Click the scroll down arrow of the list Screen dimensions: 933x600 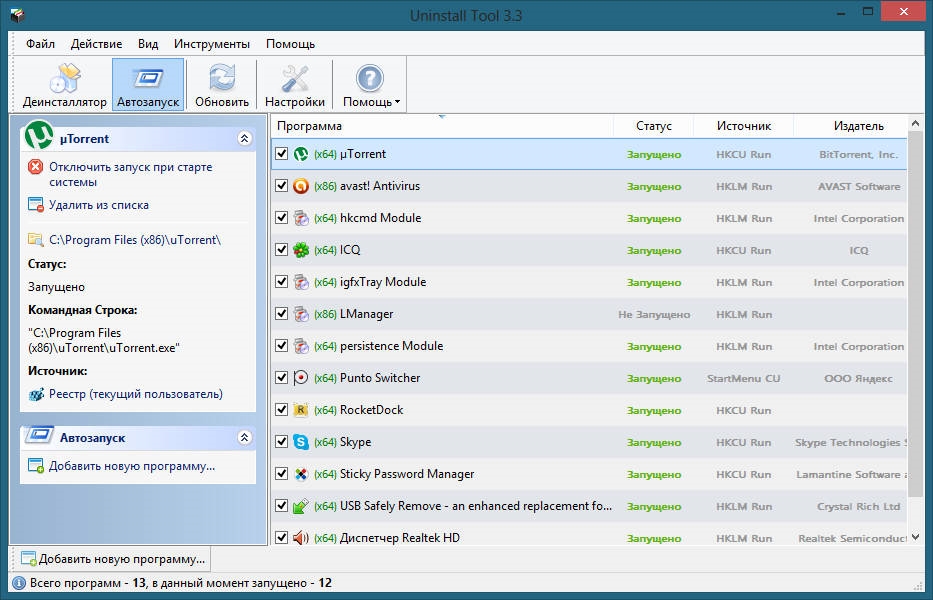pos(915,538)
